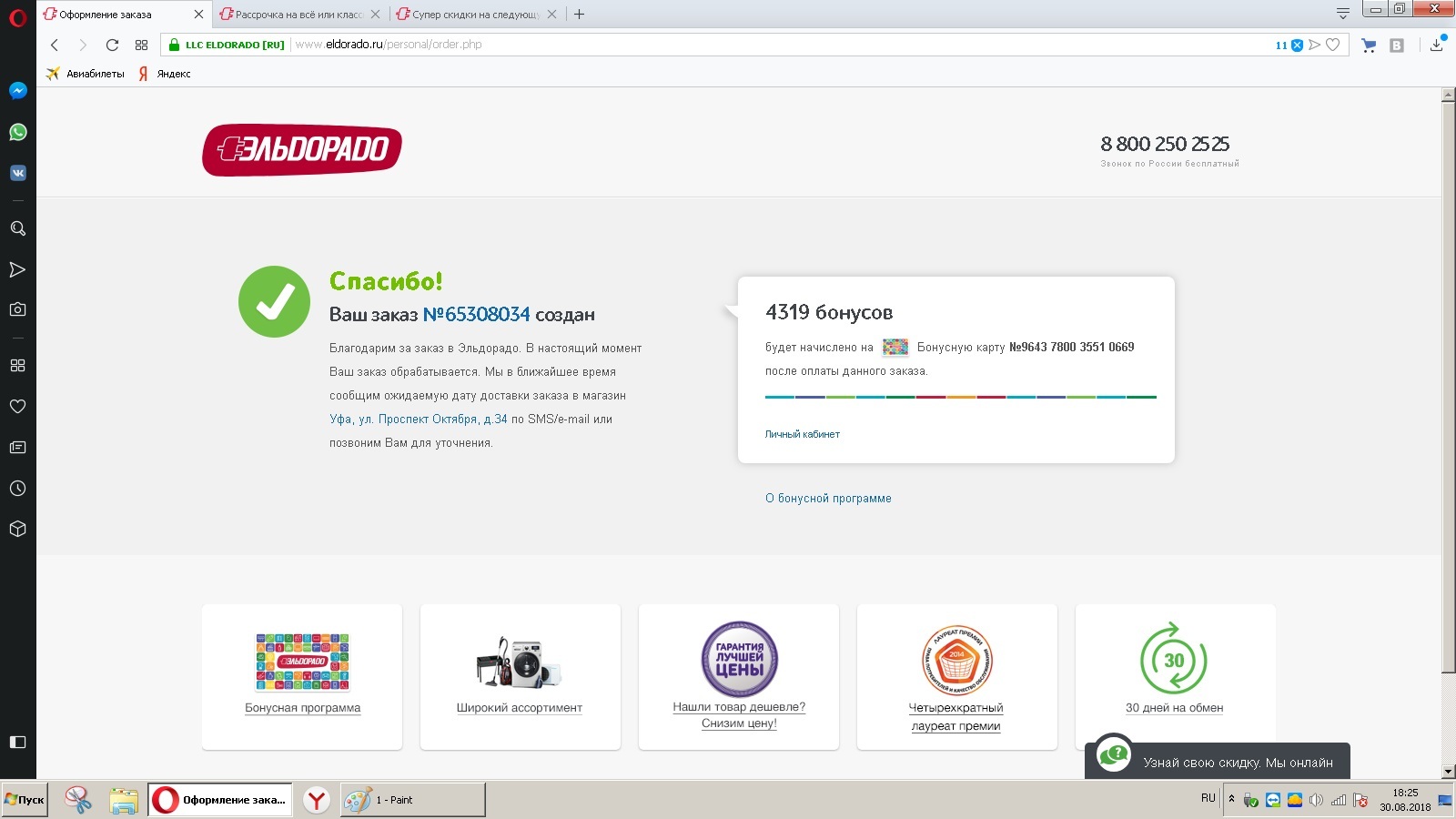Open Четырехкратный лауреат премии card
Viewport: 1456px width, 819px height.
coord(957,677)
